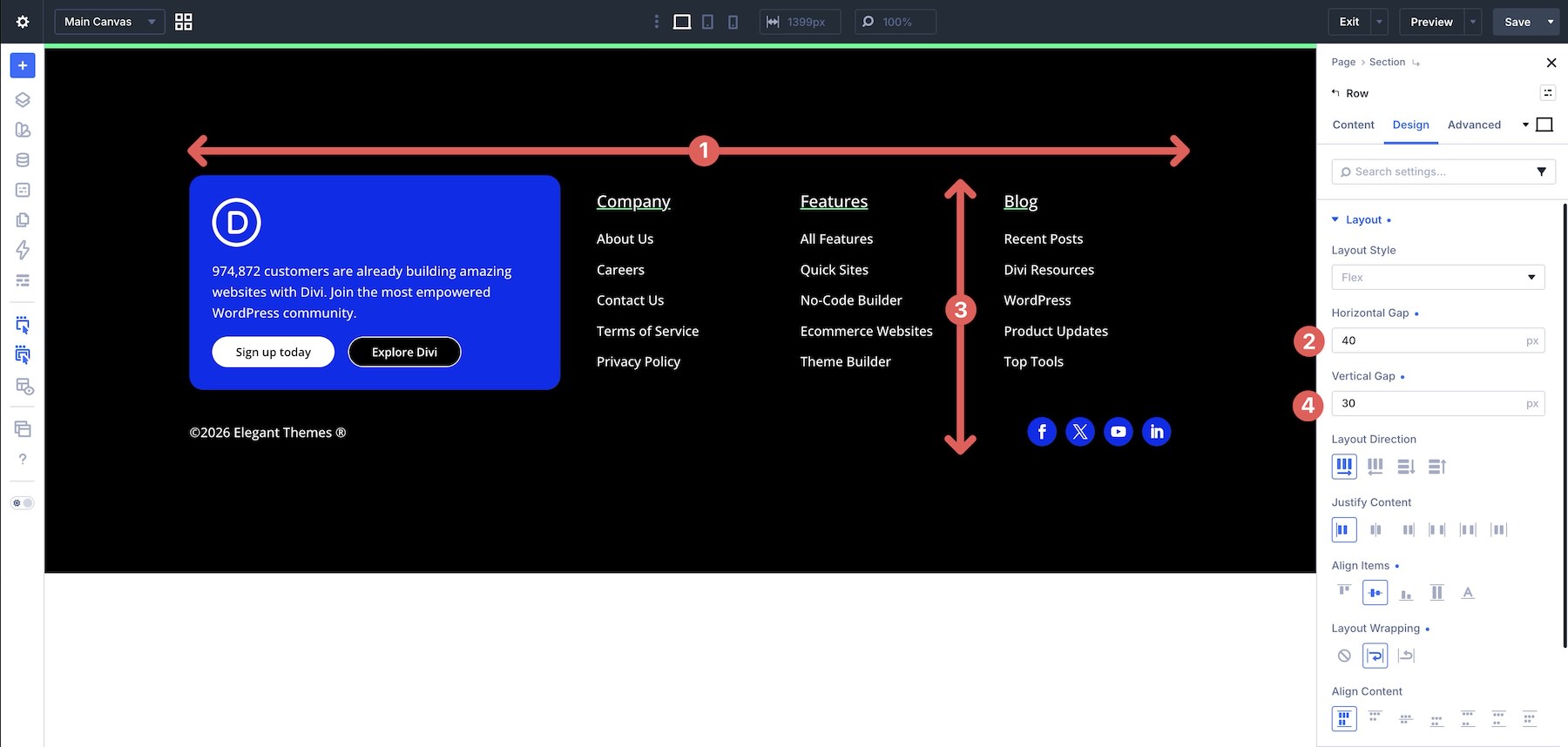Viewport: 1568px width, 747px height.
Task: Click the 100% zoom field
Action: (896, 22)
